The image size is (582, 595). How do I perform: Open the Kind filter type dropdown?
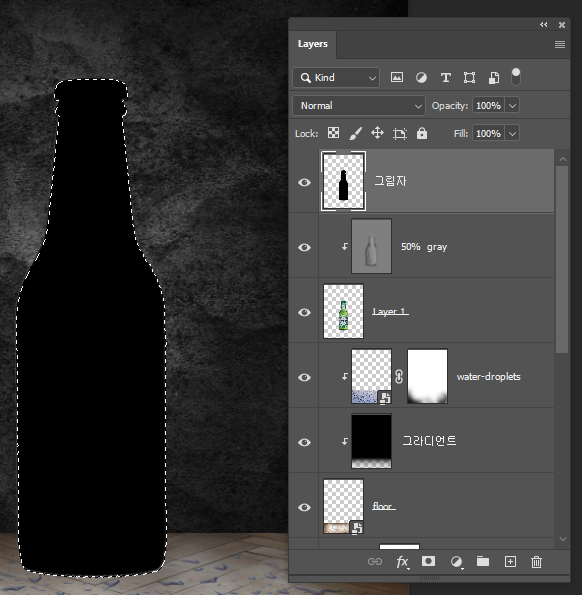coord(336,78)
